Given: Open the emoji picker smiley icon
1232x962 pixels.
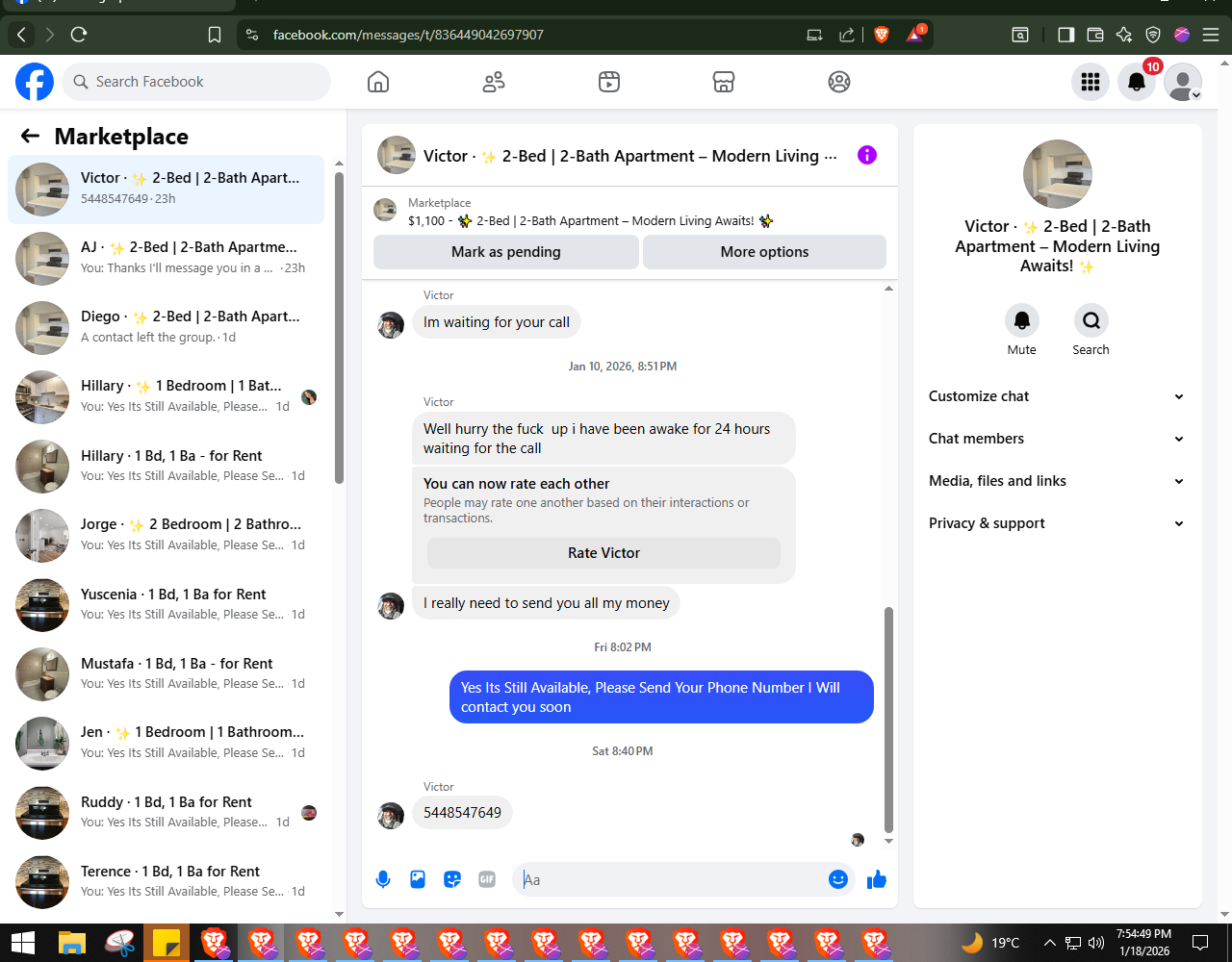Looking at the screenshot, I should (x=838, y=879).
